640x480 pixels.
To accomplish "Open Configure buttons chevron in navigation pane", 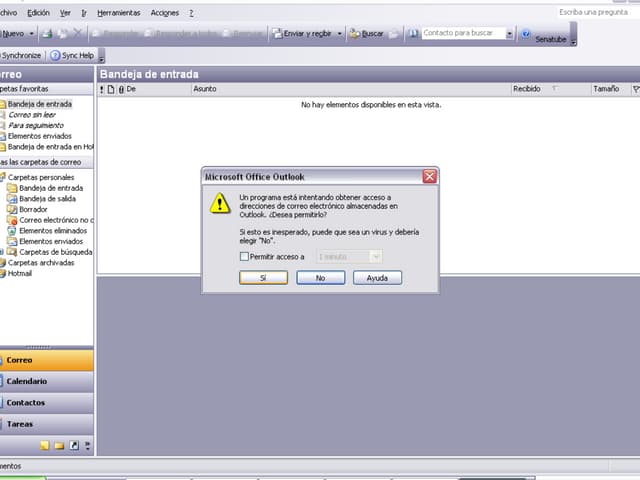I will [x=88, y=445].
